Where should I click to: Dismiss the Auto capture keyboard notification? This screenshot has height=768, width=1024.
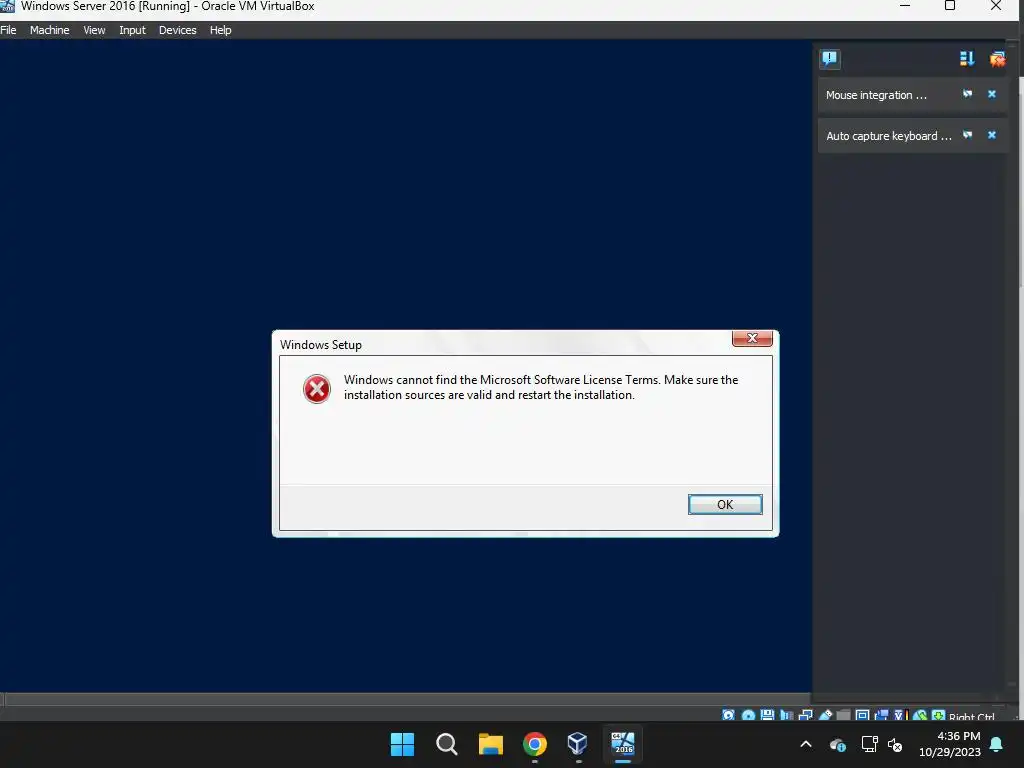pyautogui.click(x=991, y=135)
